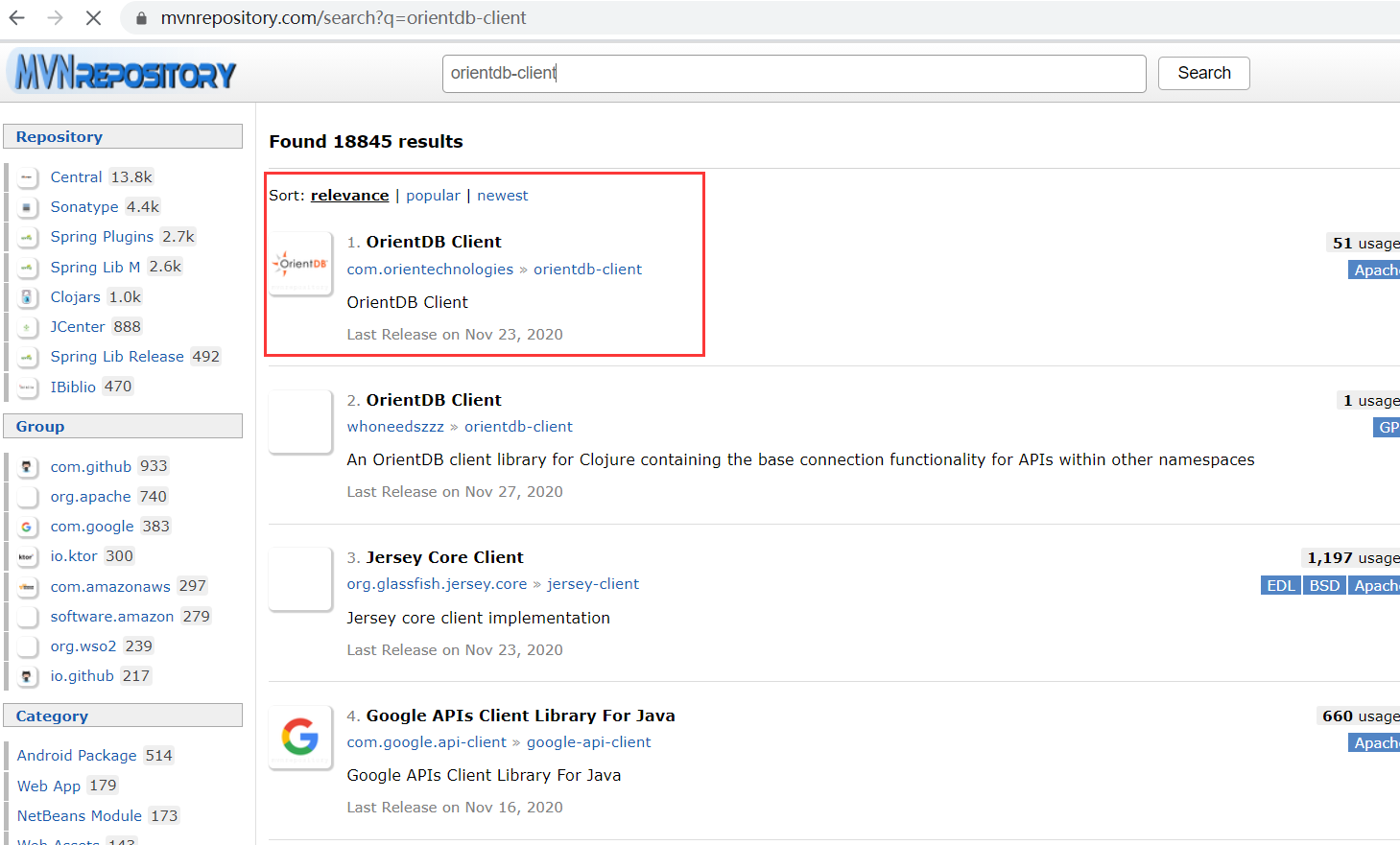Open whoneedszzz orientdb-client artifact link
The width and height of the screenshot is (1400, 845).
point(518,427)
